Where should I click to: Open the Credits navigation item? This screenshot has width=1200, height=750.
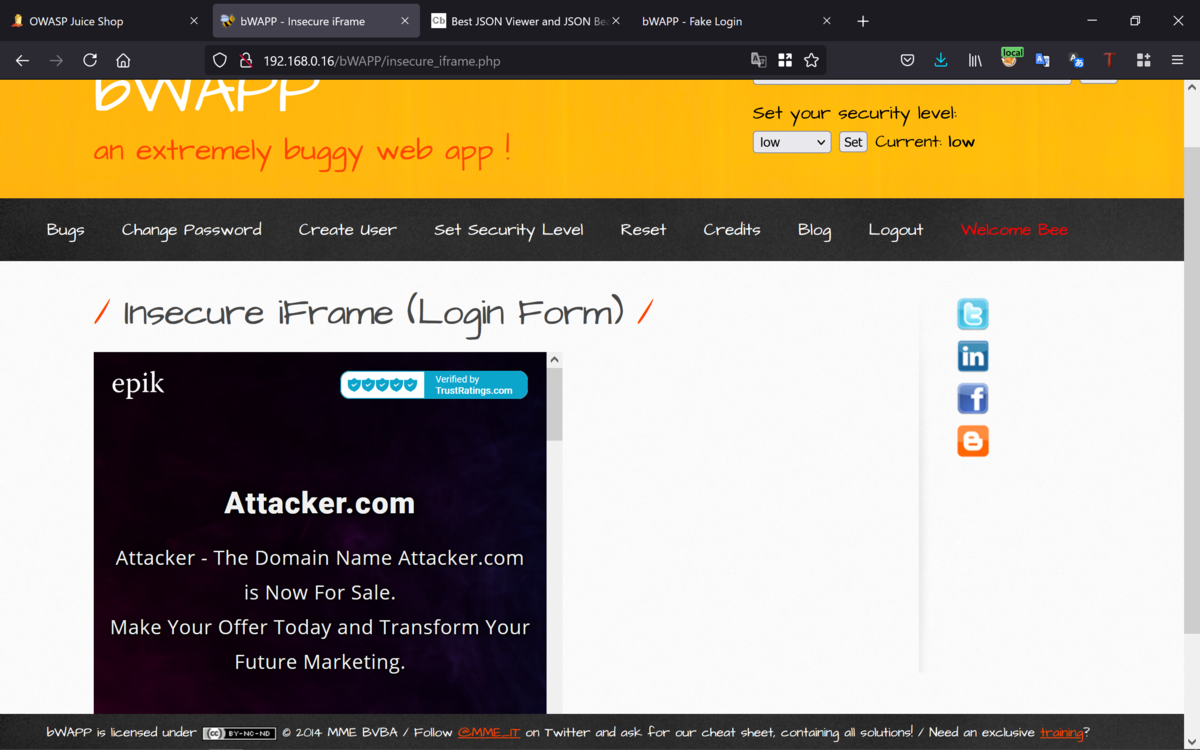coord(732,230)
